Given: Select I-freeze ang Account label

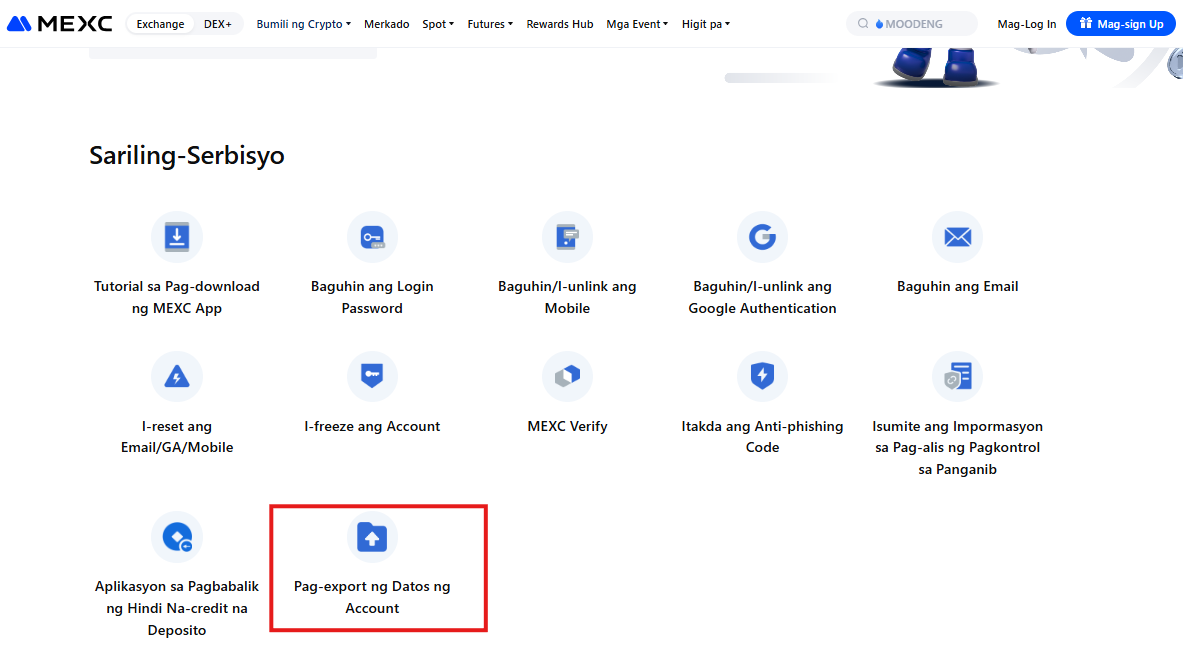Looking at the screenshot, I should (x=372, y=426).
